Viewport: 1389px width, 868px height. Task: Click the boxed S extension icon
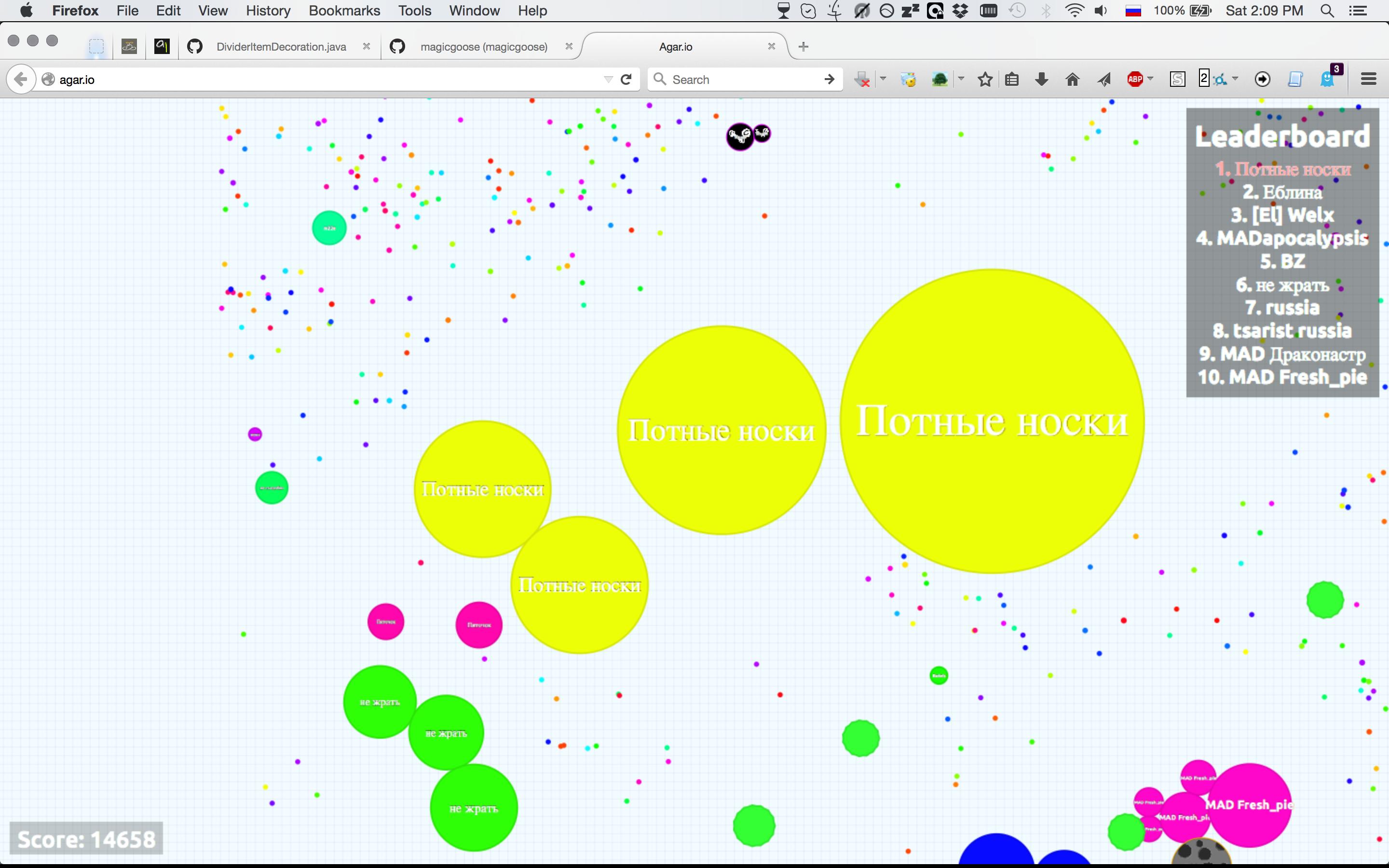click(x=1177, y=79)
